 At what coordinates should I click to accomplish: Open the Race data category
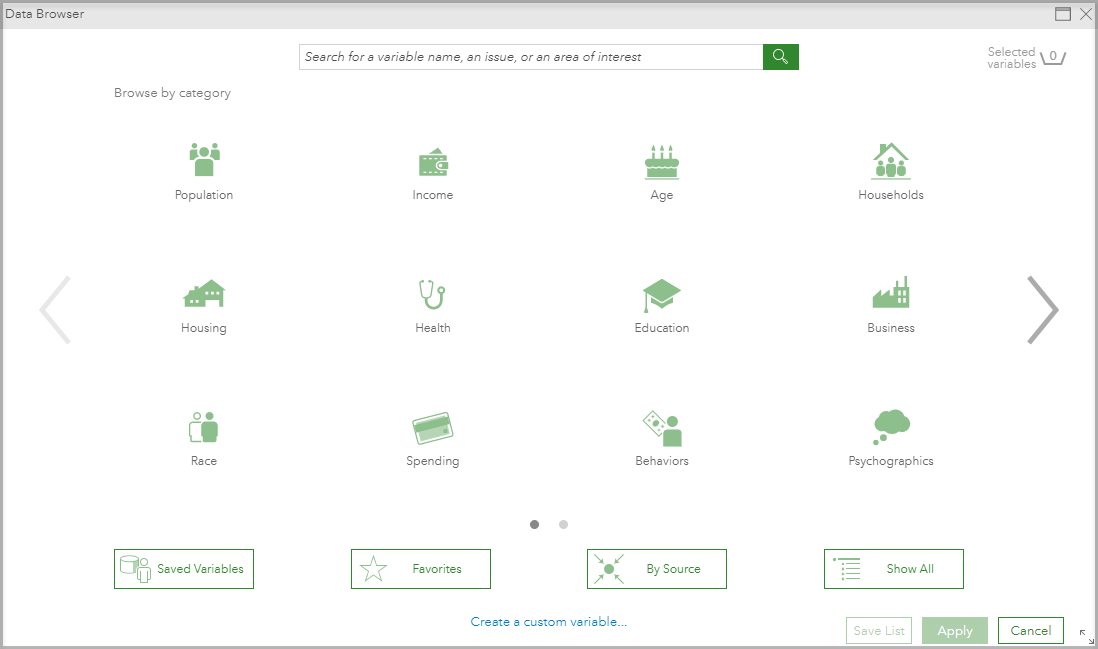pos(203,436)
